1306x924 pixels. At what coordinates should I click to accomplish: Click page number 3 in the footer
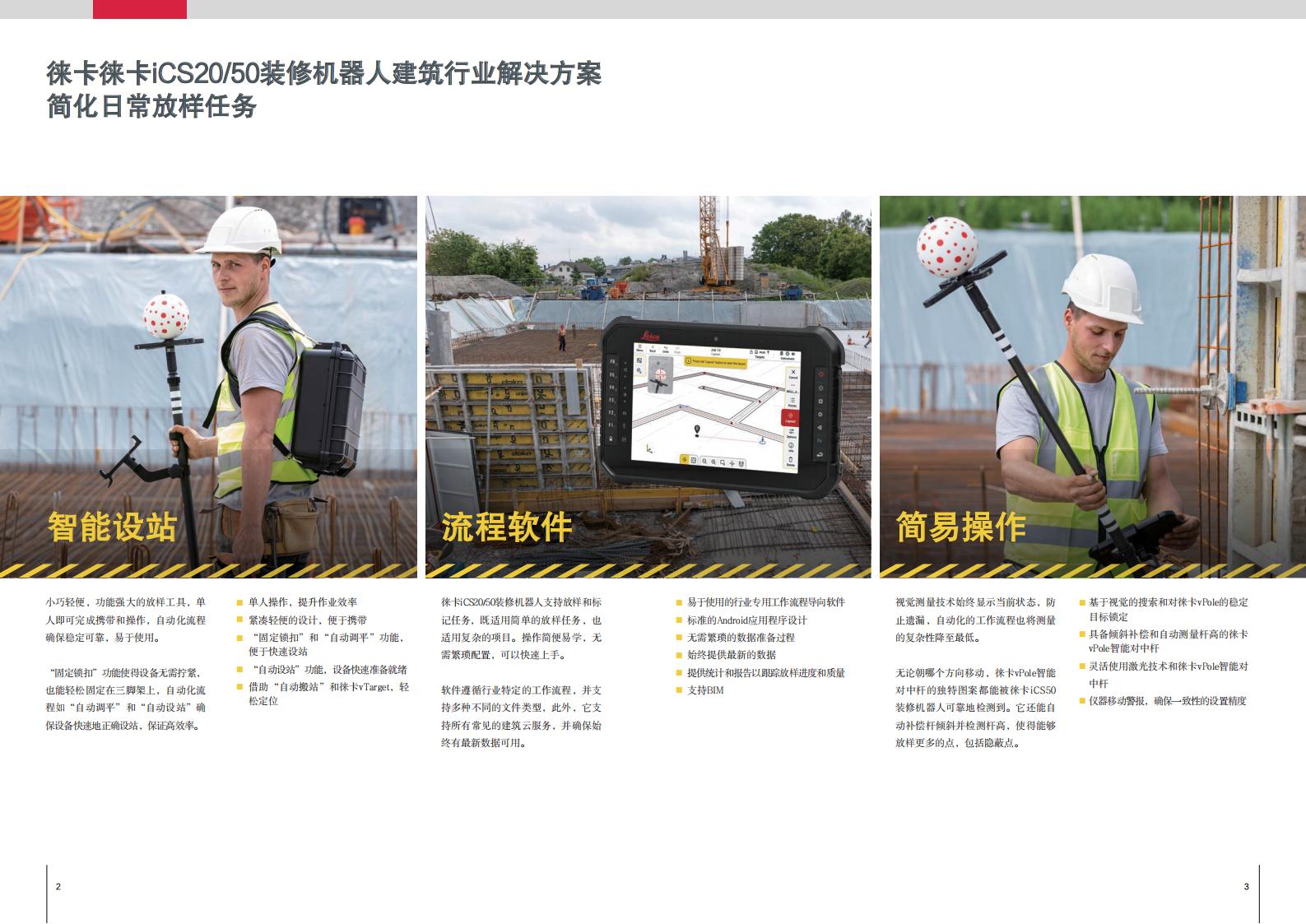click(x=1247, y=887)
